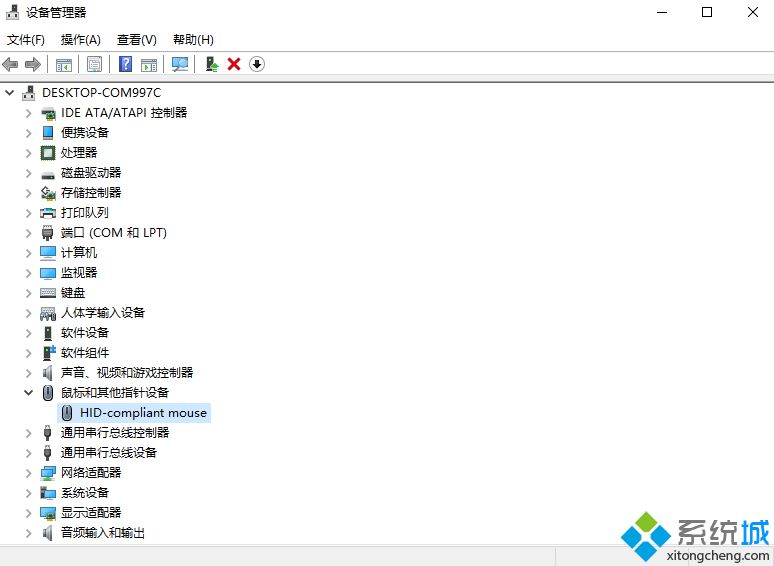Click the IDE ATA/ATAPI 控制器 icon

[48, 113]
